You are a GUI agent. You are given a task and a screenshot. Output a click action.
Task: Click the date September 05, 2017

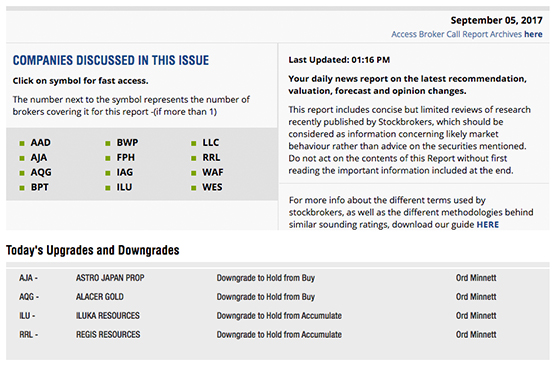coord(496,21)
